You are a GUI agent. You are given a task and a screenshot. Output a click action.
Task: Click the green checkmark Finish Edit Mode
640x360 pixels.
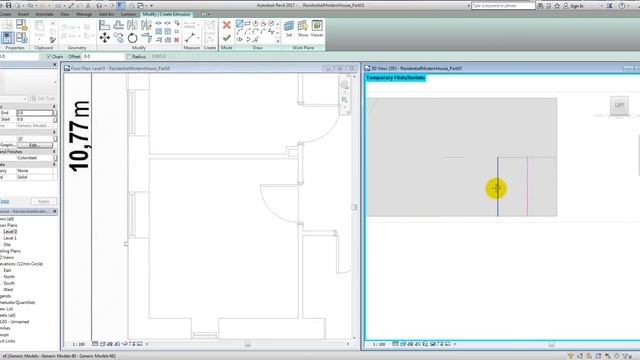point(227,38)
